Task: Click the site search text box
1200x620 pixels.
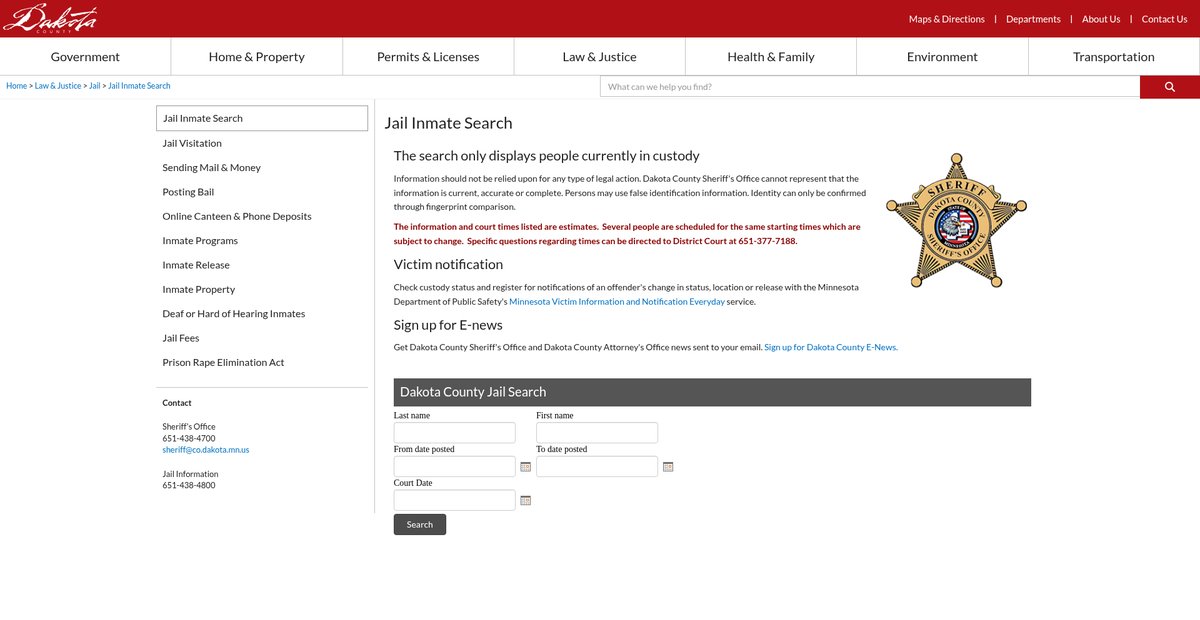Action: pos(869,87)
